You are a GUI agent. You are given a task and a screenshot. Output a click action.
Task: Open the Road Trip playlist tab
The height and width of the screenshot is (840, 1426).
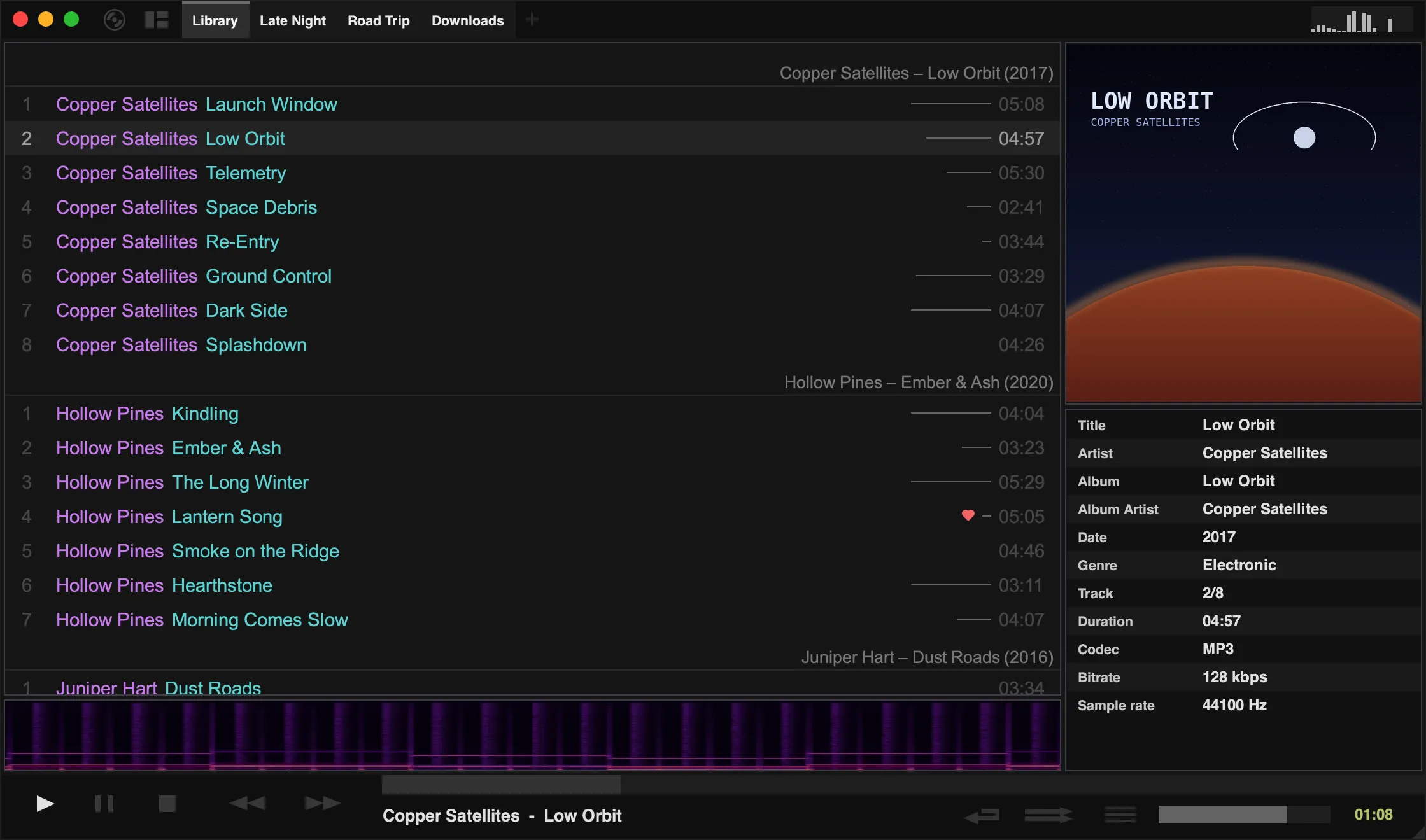(x=379, y=20)
